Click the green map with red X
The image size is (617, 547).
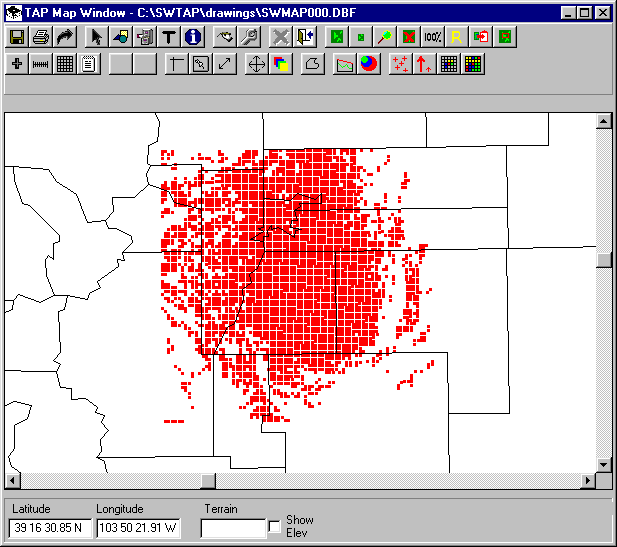tap(409, 37)
